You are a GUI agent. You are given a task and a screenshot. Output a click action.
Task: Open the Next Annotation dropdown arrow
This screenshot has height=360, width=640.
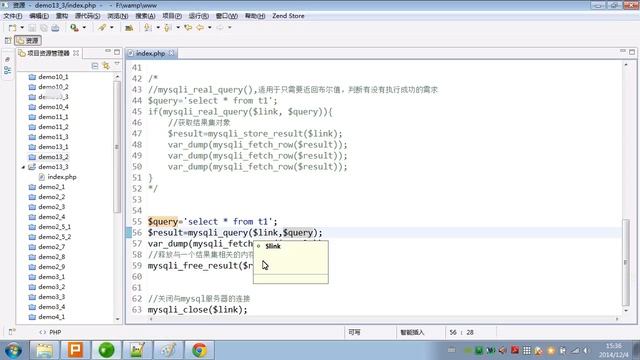[x=158, y=28]
